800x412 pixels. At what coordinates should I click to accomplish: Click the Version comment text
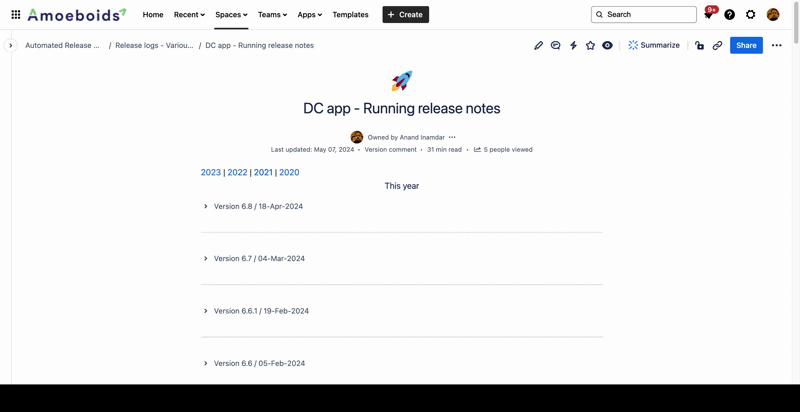(390, 149)
